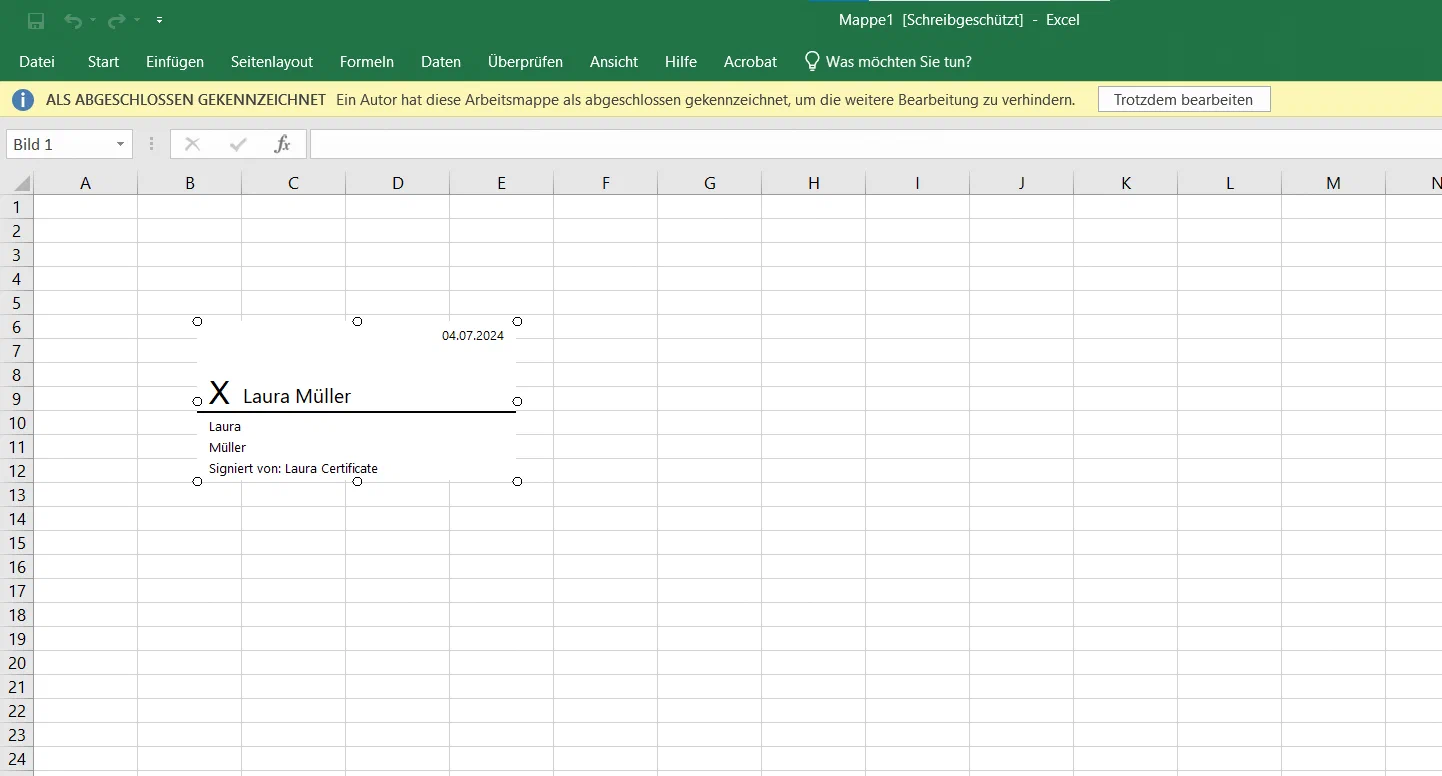This screenshot has height=776, width=1442.
Task: Select column header F
Action: coord(606,183)
